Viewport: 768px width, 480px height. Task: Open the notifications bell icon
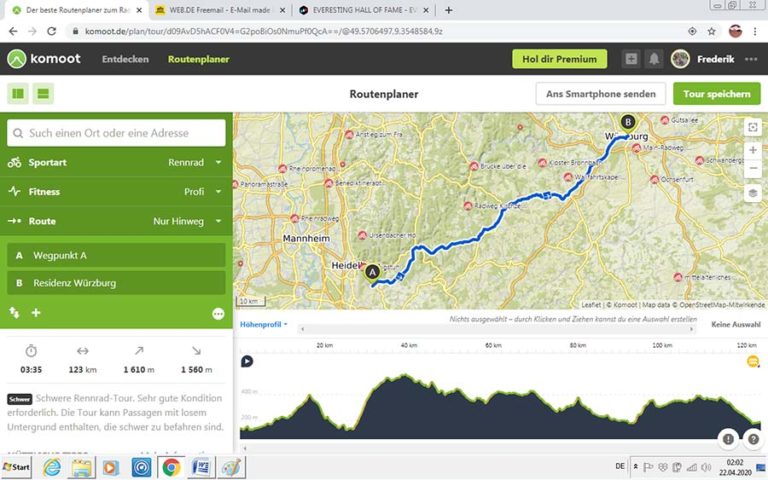[654, 59]
